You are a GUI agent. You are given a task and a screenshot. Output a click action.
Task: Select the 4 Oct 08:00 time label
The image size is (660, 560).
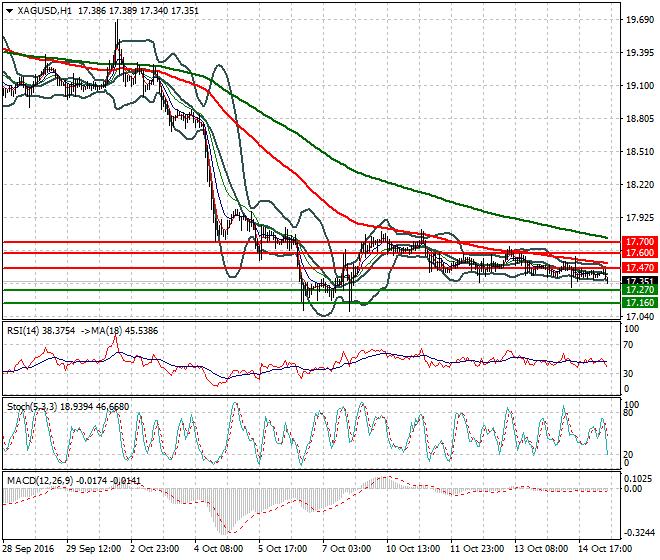[218, 549]
